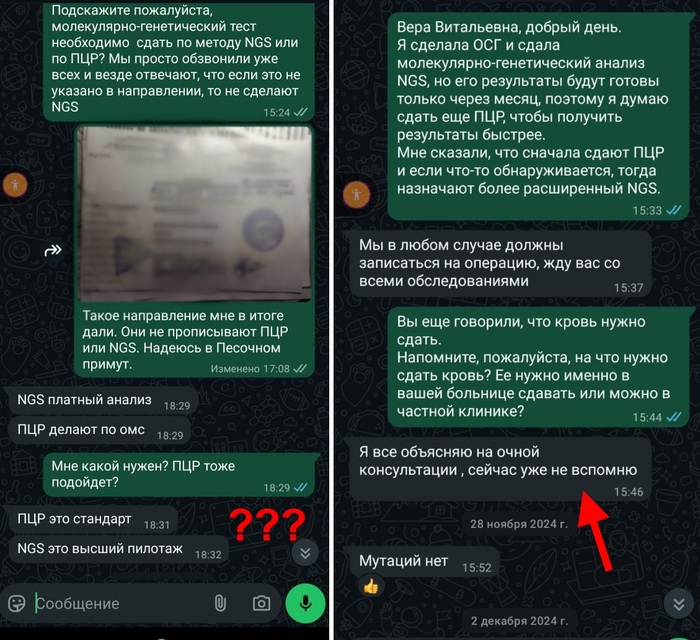
Task: Tap the thumbs-up reaction under "Мутаций нет"
Action: (371, 586)
